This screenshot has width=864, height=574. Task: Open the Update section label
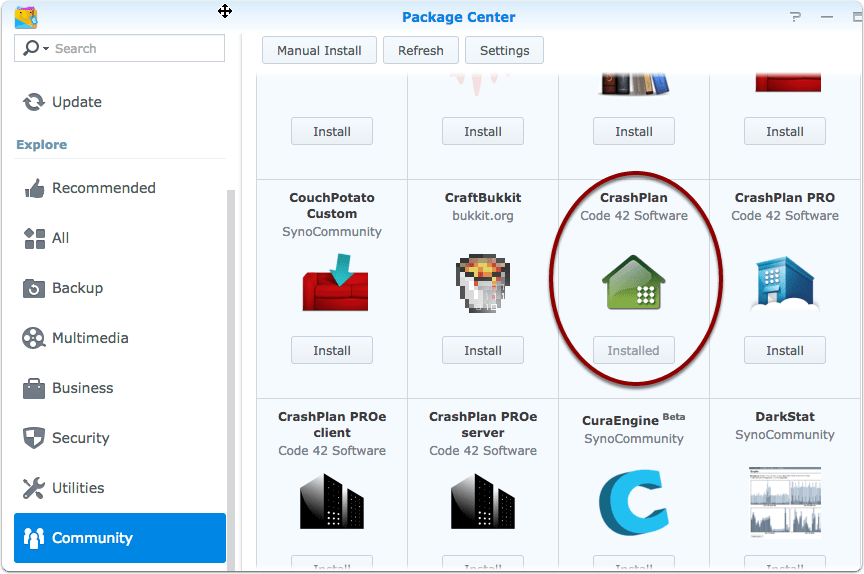(x=77, y=102)
